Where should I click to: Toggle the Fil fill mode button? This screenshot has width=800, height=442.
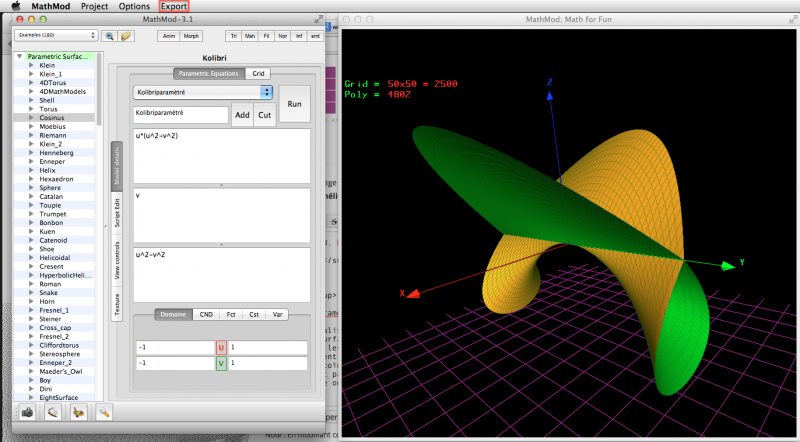(266, 36)
